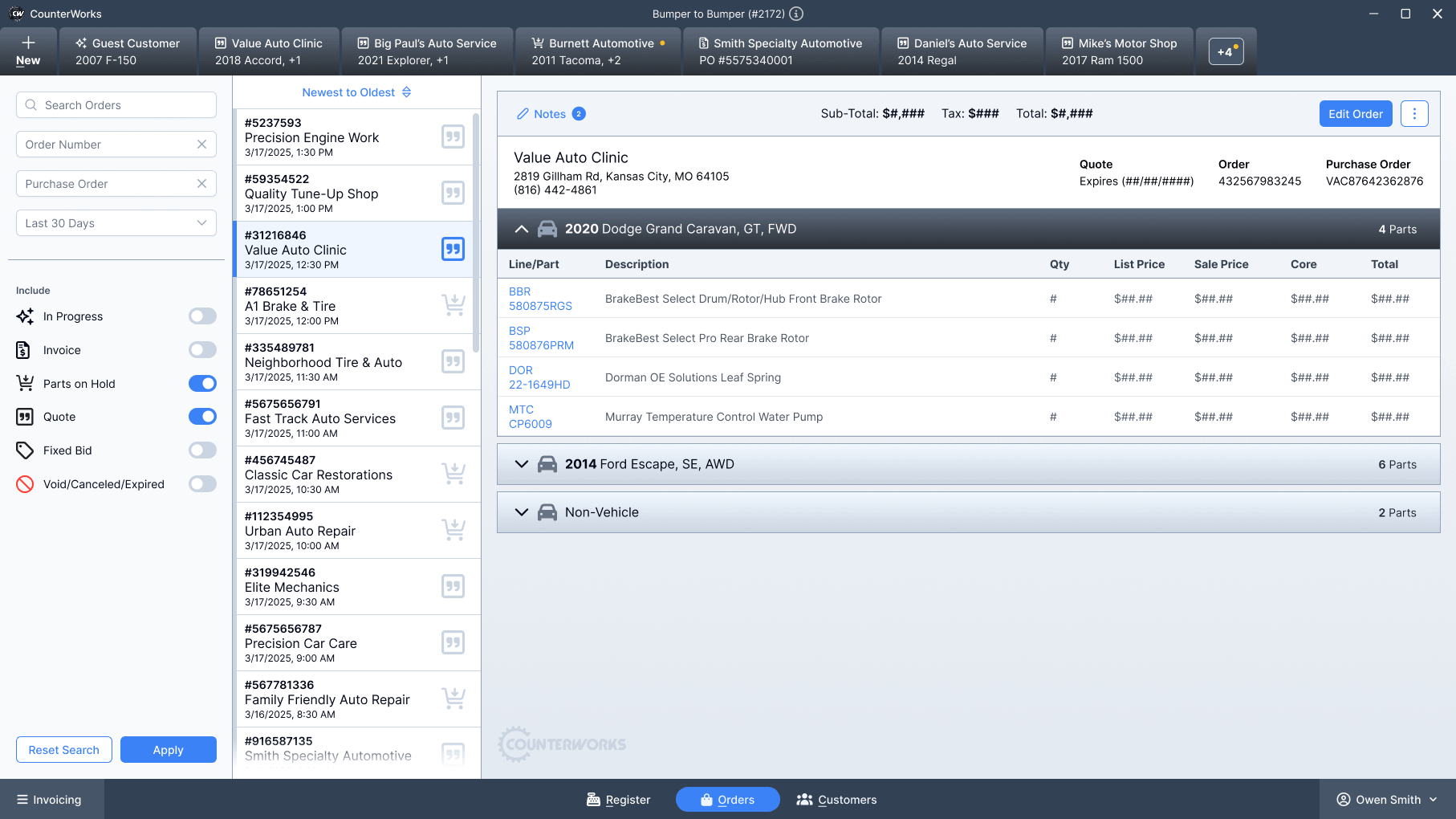Viewport: 1456px width, 819px height.
Task: Click the info icon beside Bumper to Bumper
Action: pos(796,14)
